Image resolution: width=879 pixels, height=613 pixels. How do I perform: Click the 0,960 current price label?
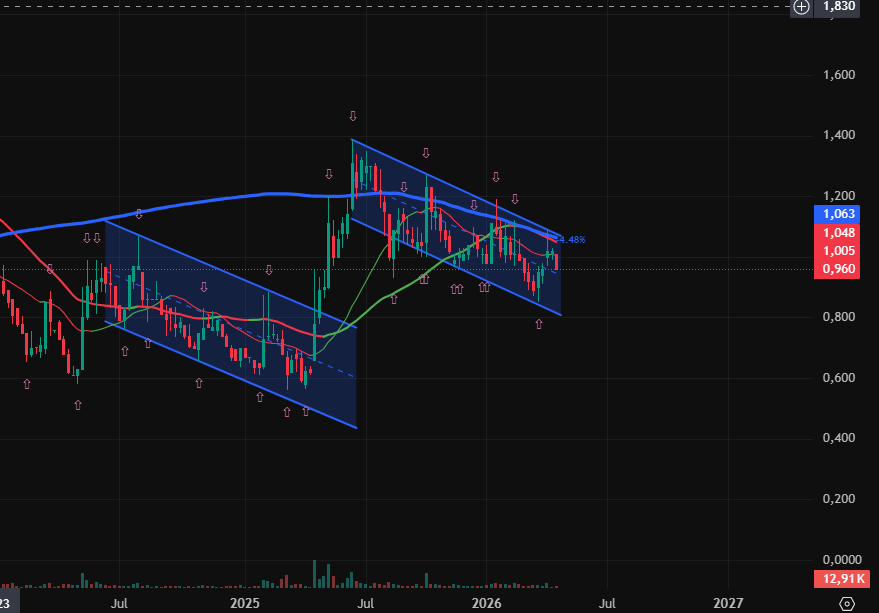tap(838, 268)
